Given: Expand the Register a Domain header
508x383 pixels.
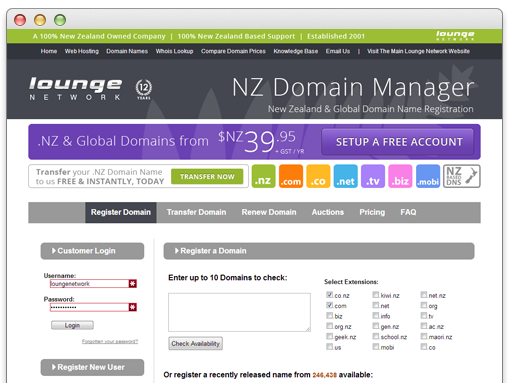Looking at the screenshot, I should click(x=319, y=251).
